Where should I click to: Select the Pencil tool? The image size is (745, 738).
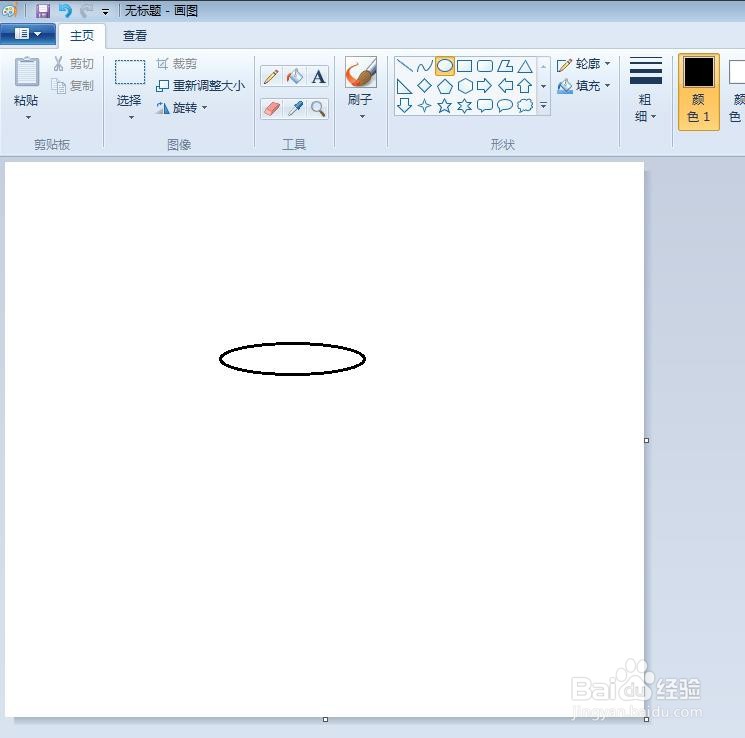tap(271, 77)
